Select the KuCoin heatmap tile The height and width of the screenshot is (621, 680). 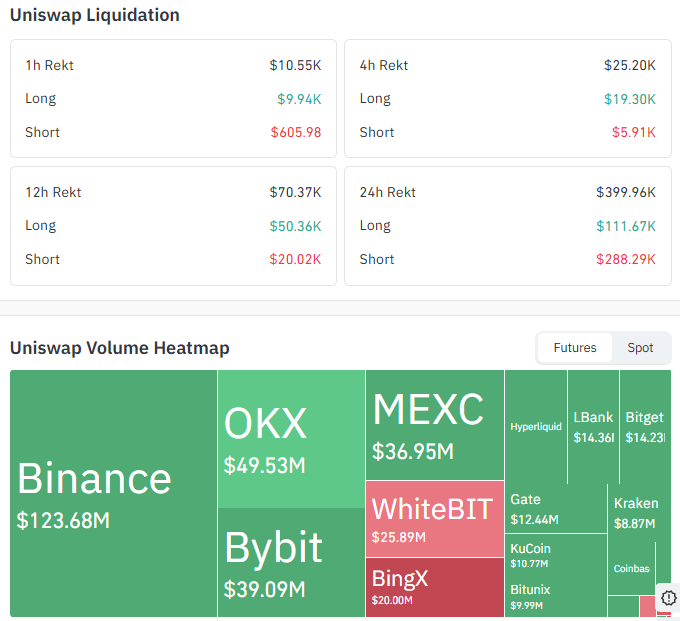tap(556, 556)
